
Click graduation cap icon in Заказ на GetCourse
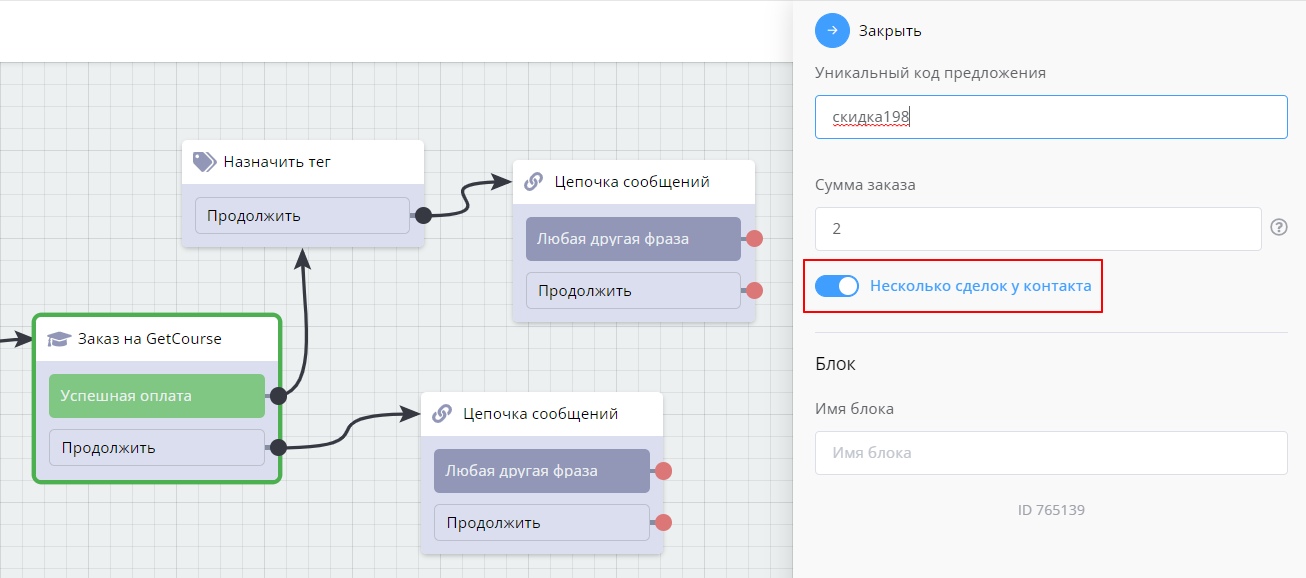[59, 339]
